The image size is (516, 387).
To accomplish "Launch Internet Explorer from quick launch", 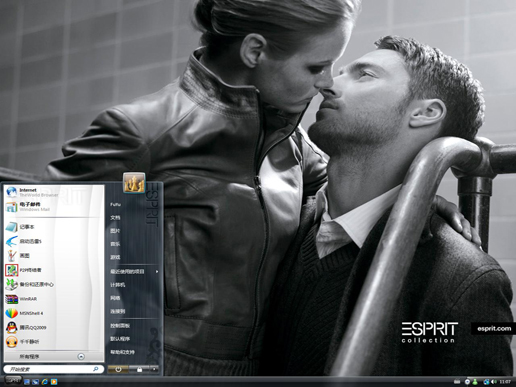I will click(45, 382).
